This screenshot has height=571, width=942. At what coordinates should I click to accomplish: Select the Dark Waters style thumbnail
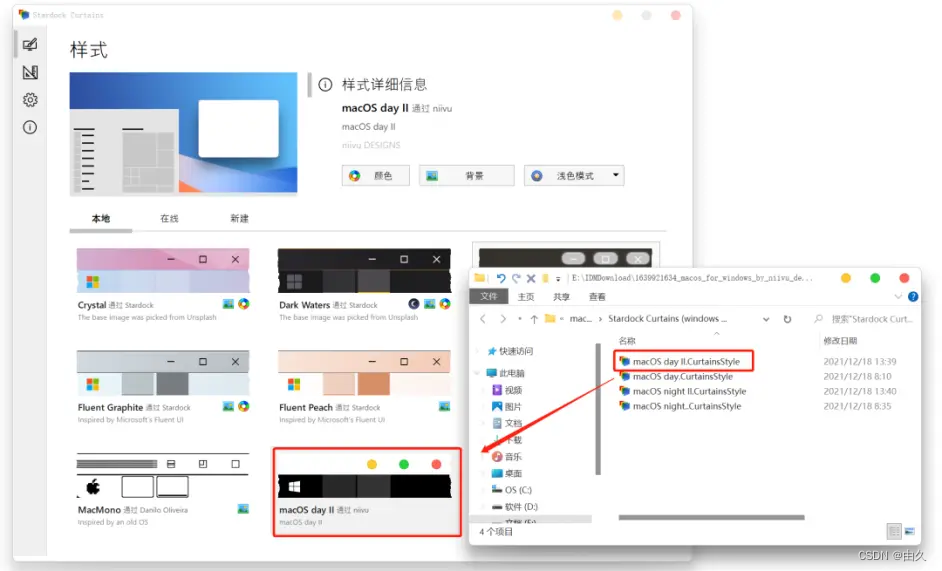364,270
